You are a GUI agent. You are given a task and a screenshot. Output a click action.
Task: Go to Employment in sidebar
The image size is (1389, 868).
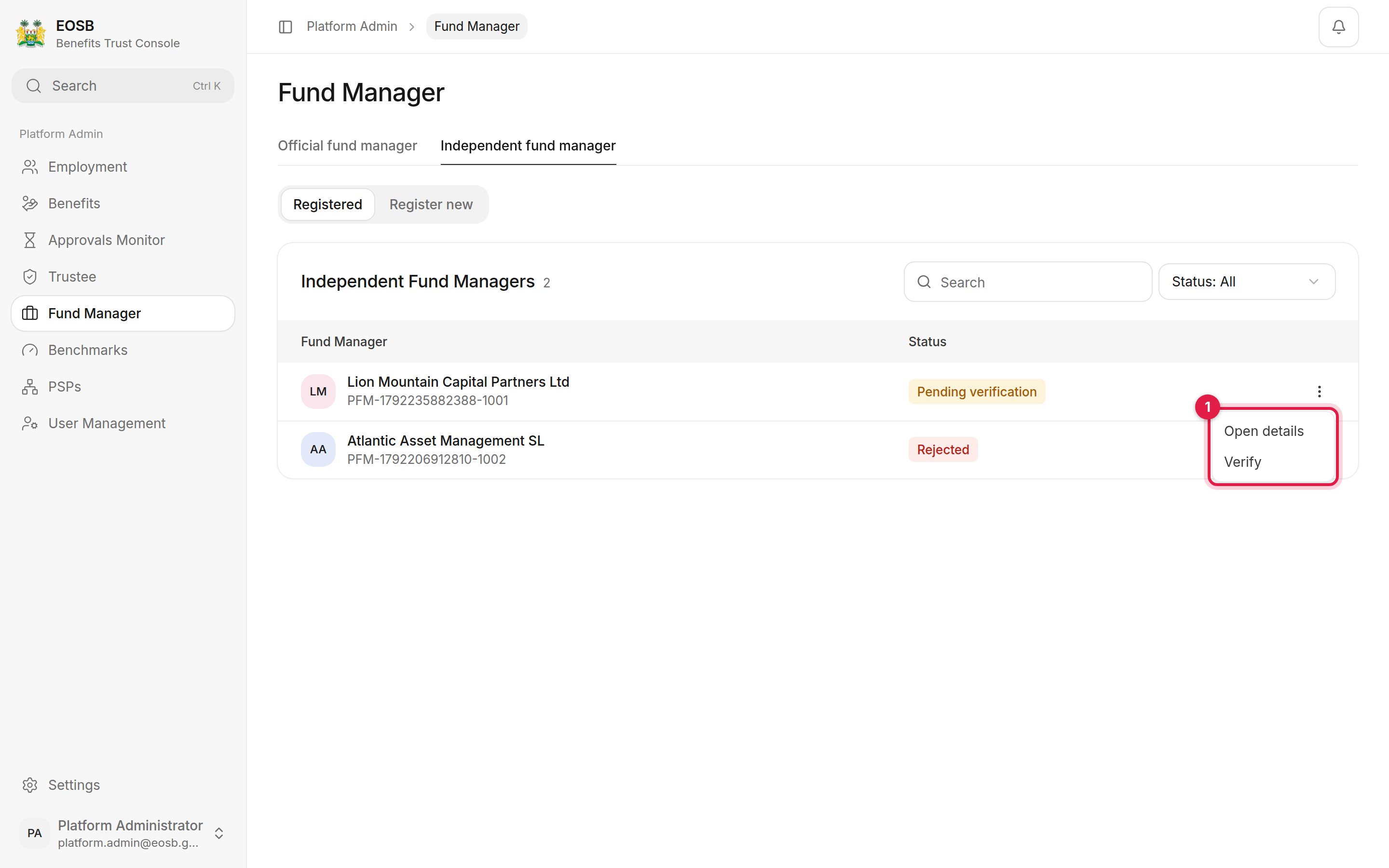[123, 167]
